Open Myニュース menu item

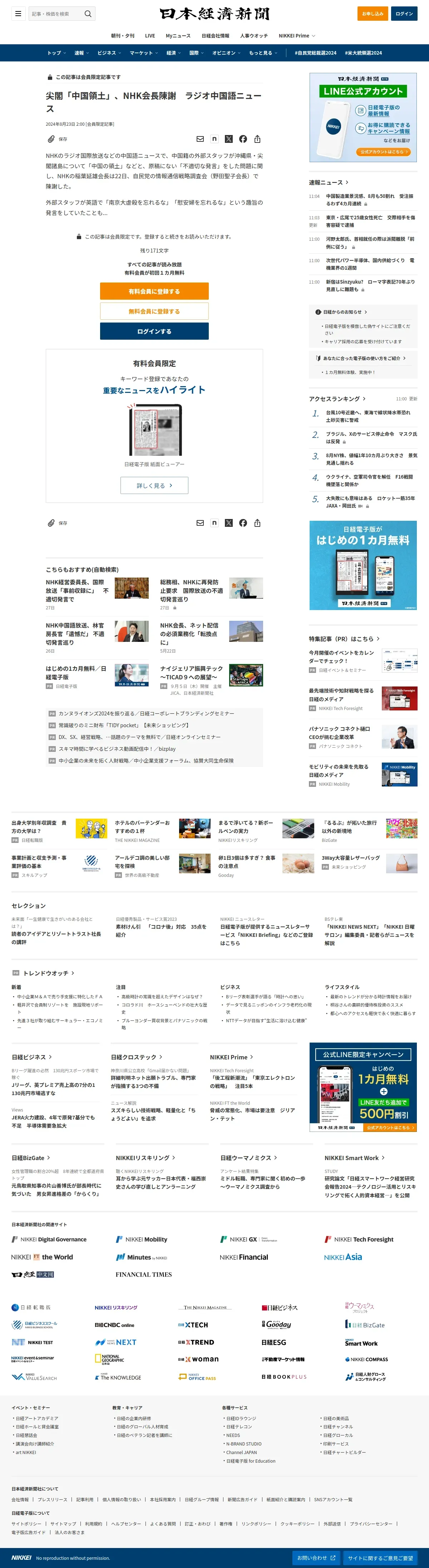[x=178, y=36]
